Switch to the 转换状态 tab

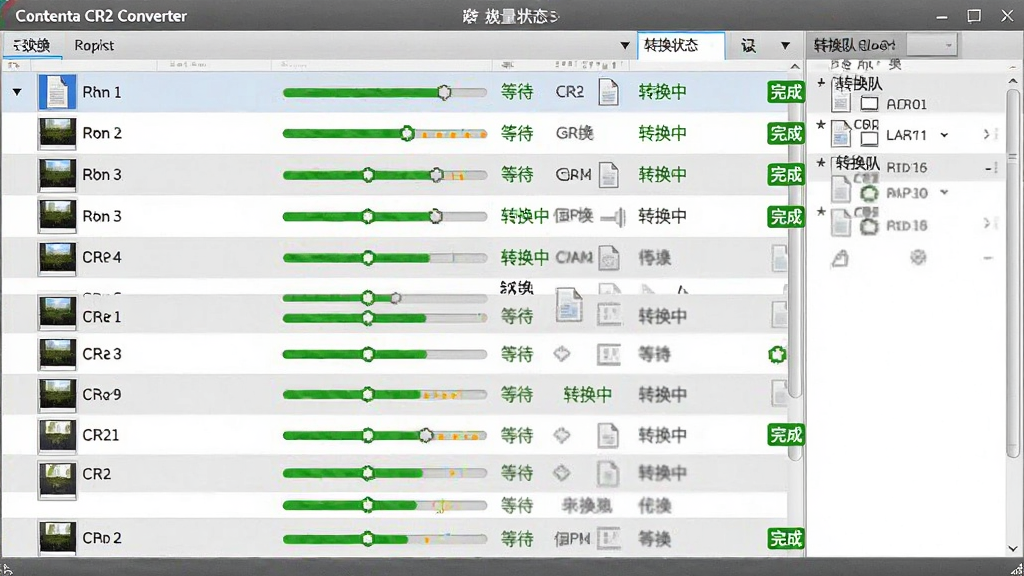680,46
